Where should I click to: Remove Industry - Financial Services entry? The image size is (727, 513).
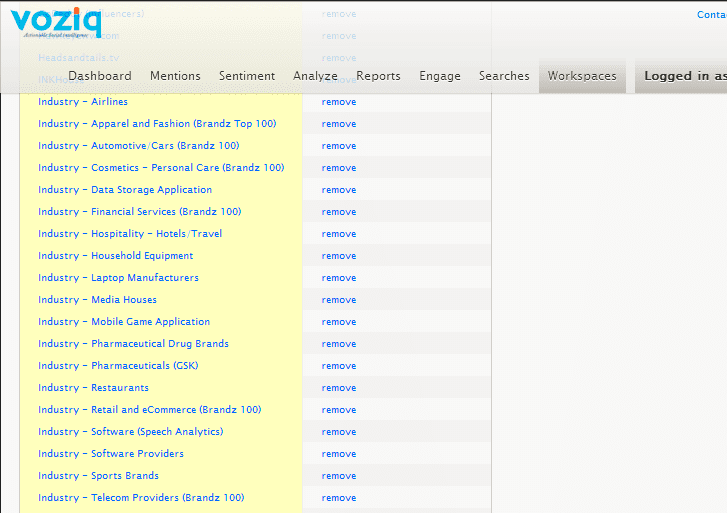(x=338, y=212)
